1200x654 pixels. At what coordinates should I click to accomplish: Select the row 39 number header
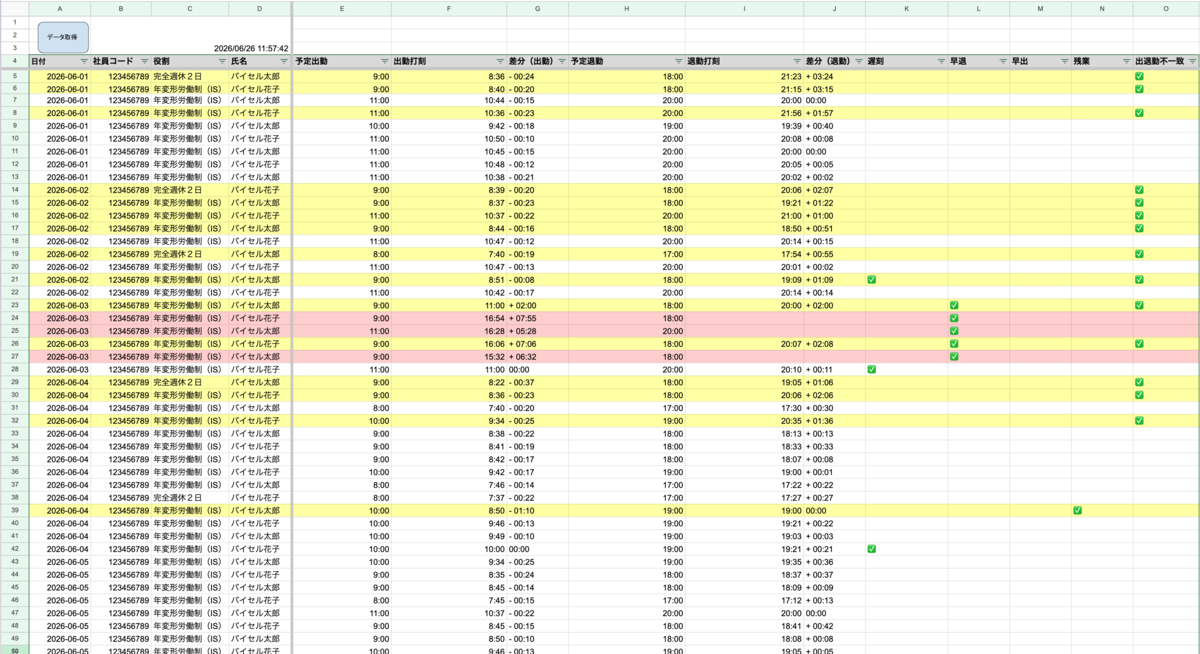coord(14,510)
